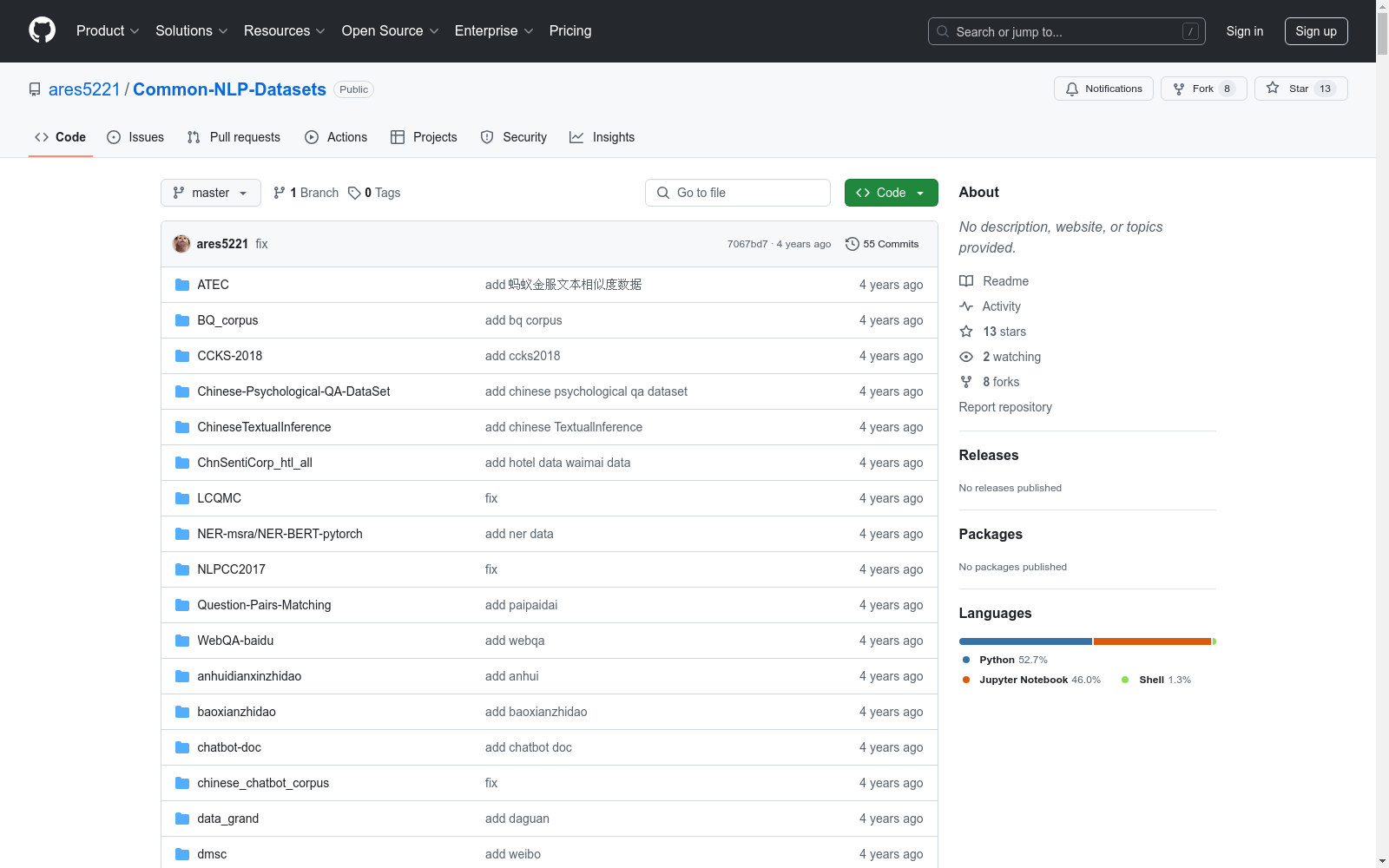
Task: Click the data_grand folder icon
Action: 182,819
